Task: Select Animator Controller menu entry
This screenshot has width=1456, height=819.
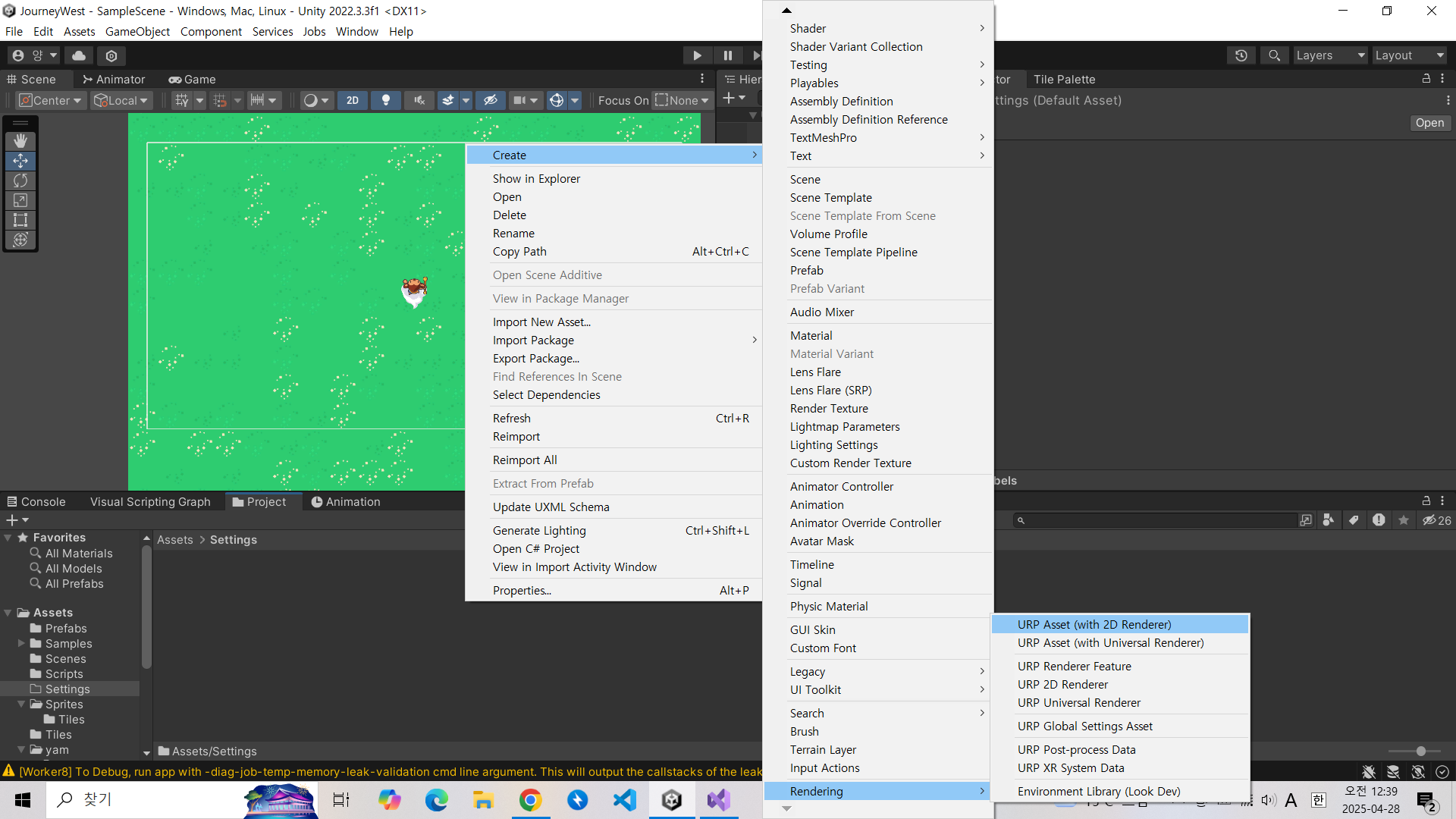Action: (841, 486)
